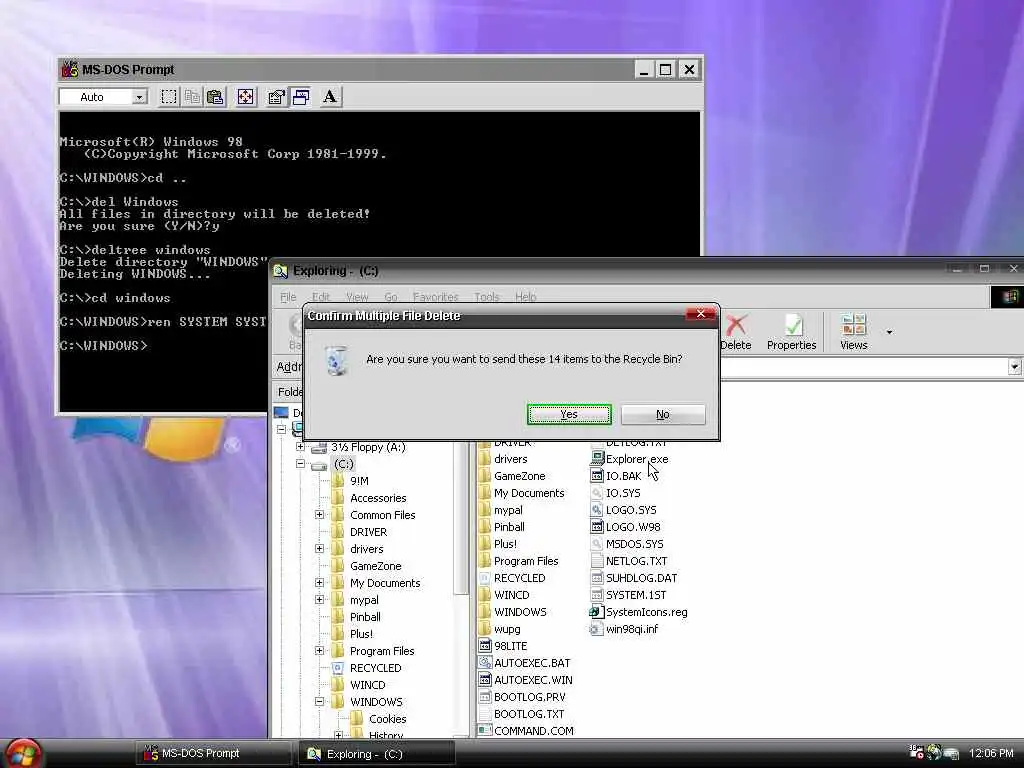Select the Program Files folder in file list
Viewport: 1024px width, 768px height.
pos(526,561)
